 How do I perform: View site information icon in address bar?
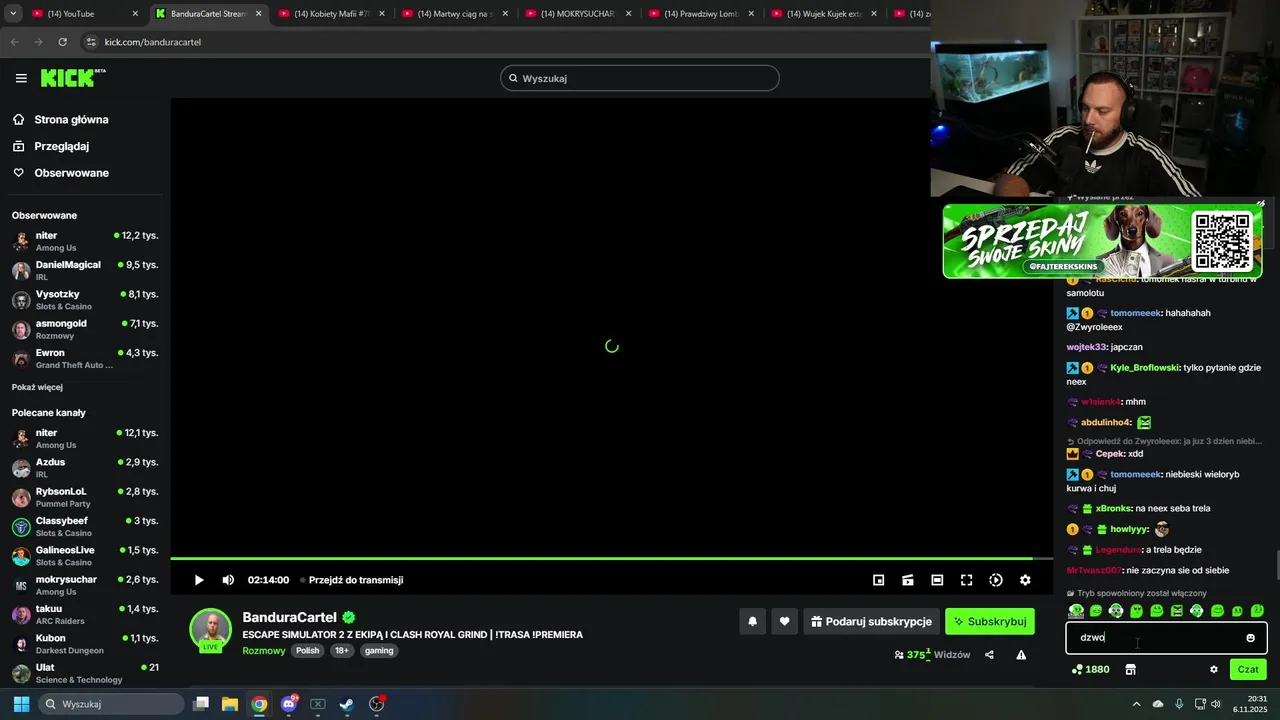click(x=91, y=42)
